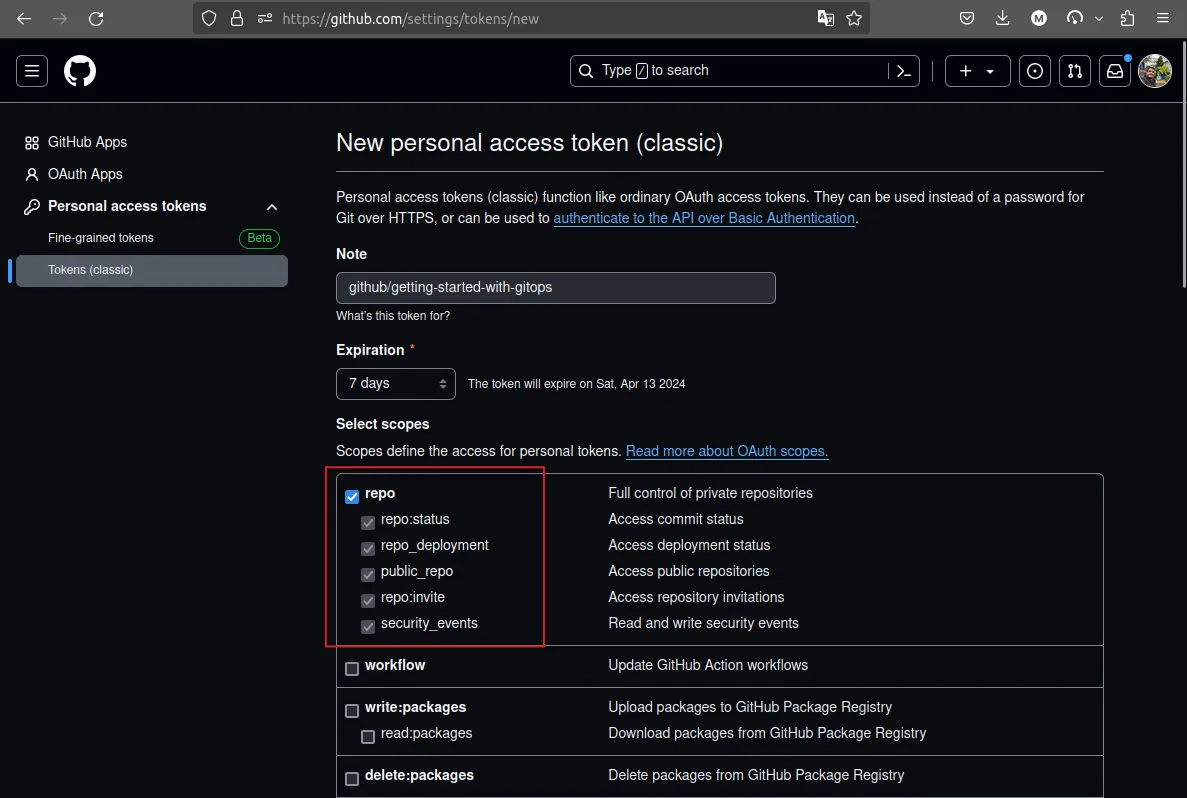Open the Expiration 7 days dropdown

point(396,384)
